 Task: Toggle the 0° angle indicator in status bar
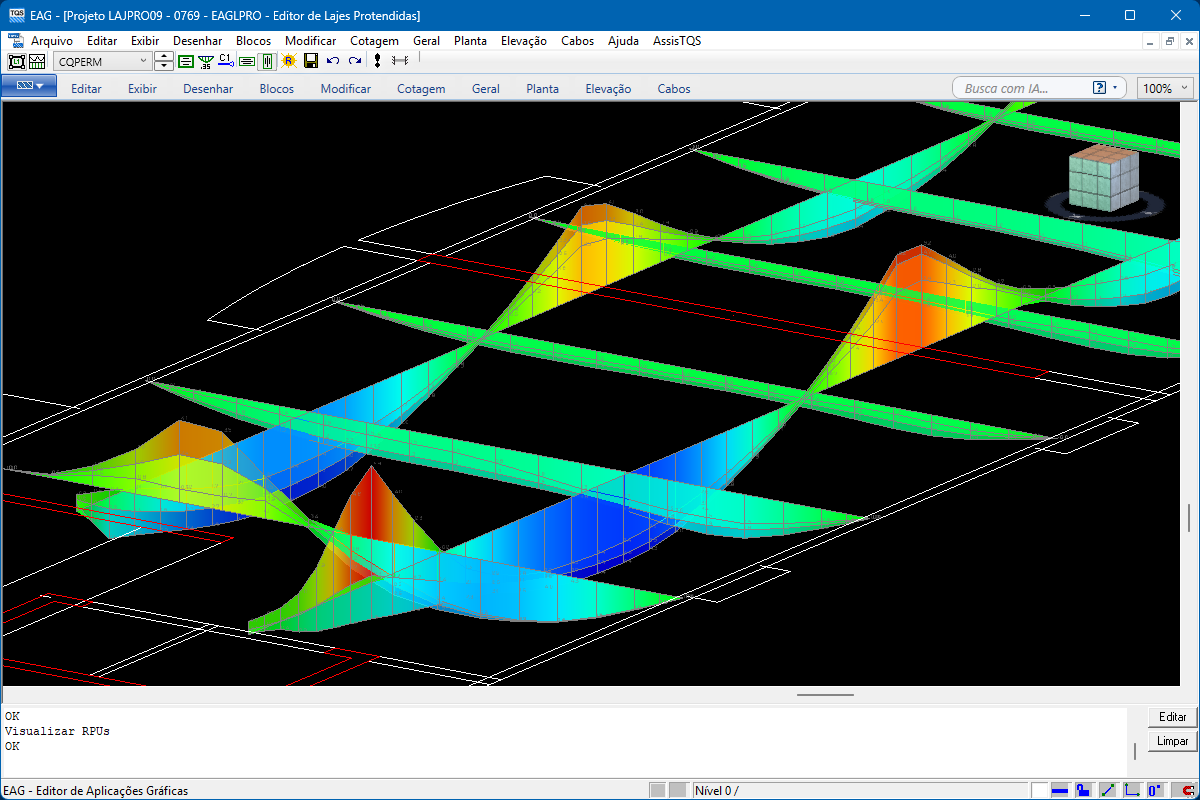[x=1156, y=790]
